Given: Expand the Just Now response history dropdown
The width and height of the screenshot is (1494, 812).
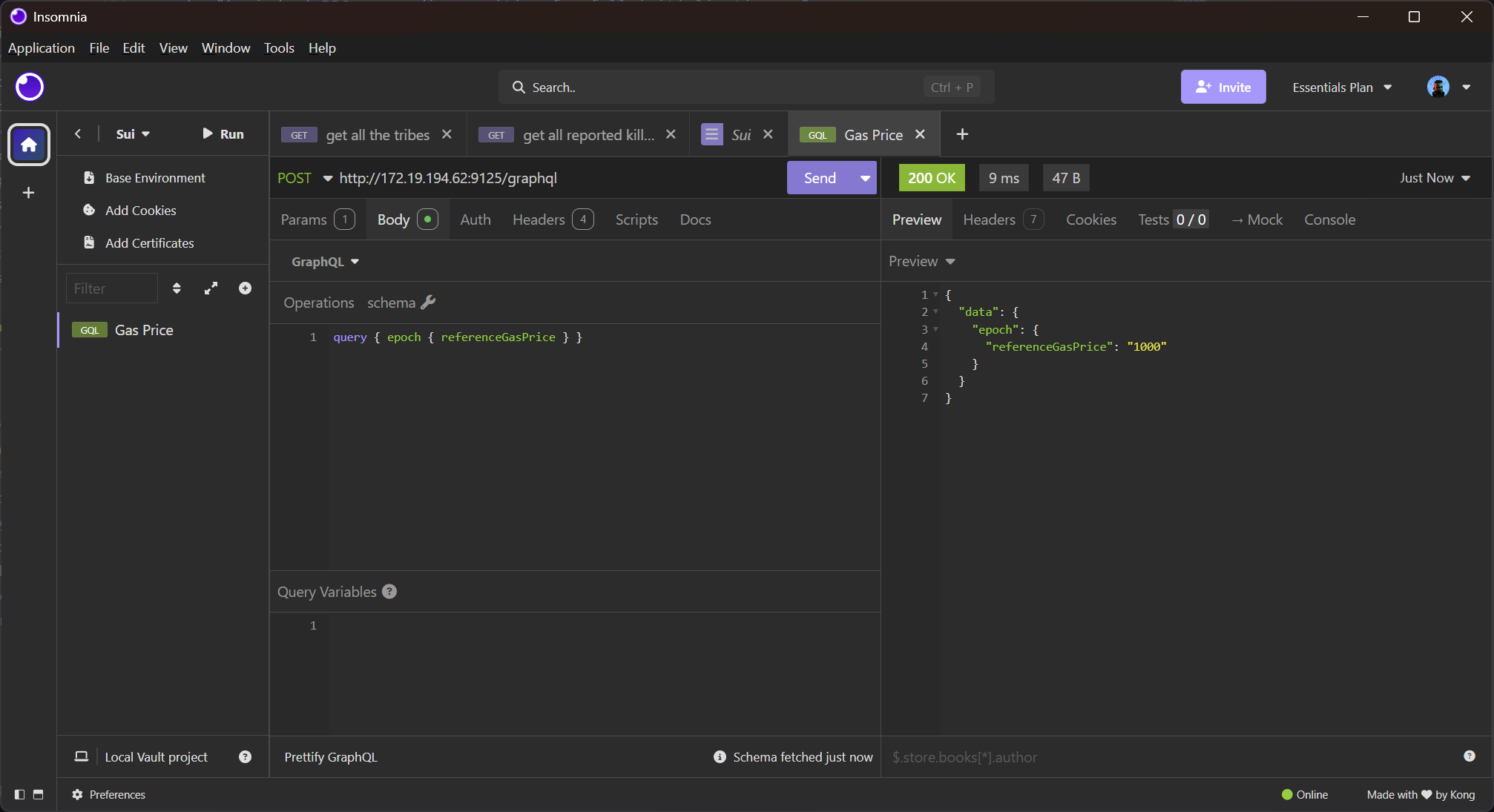Looking at the screenshot, I should pos(1433,178).
